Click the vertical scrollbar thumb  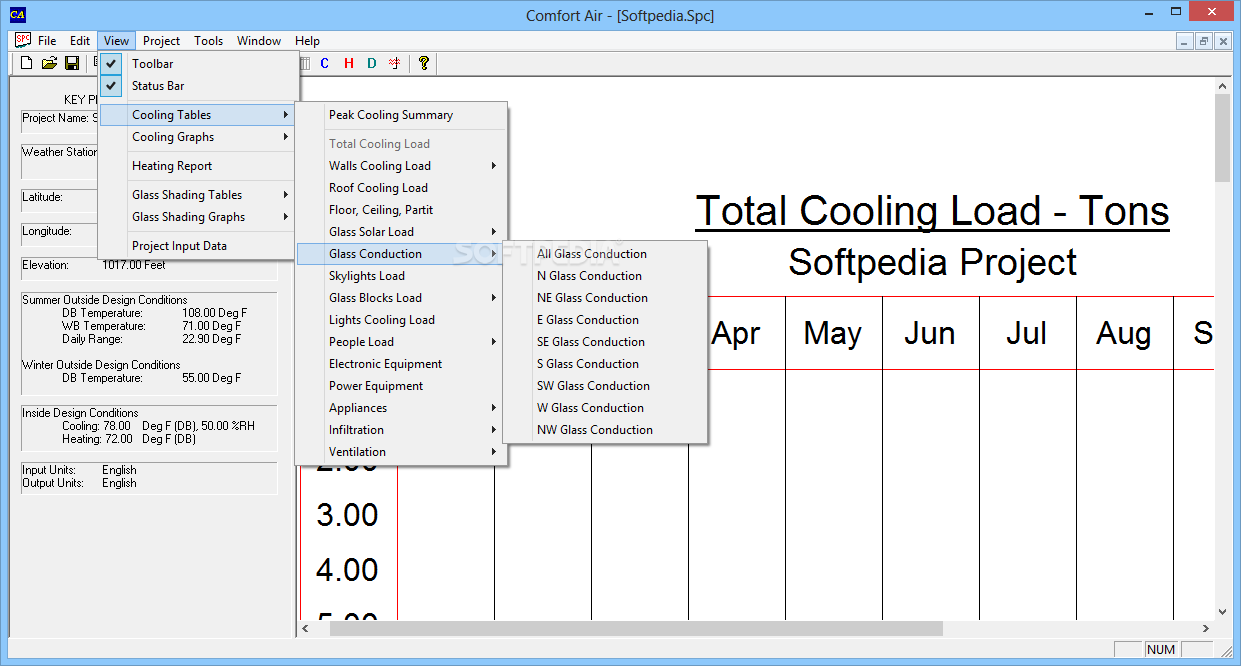click(x=1222, y=139)
